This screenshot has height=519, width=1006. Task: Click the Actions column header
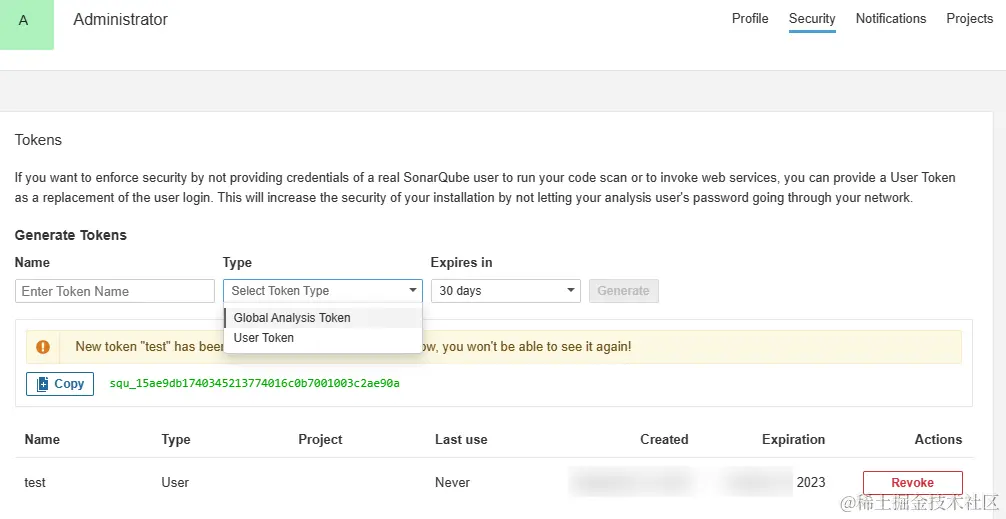pos(938,439)
